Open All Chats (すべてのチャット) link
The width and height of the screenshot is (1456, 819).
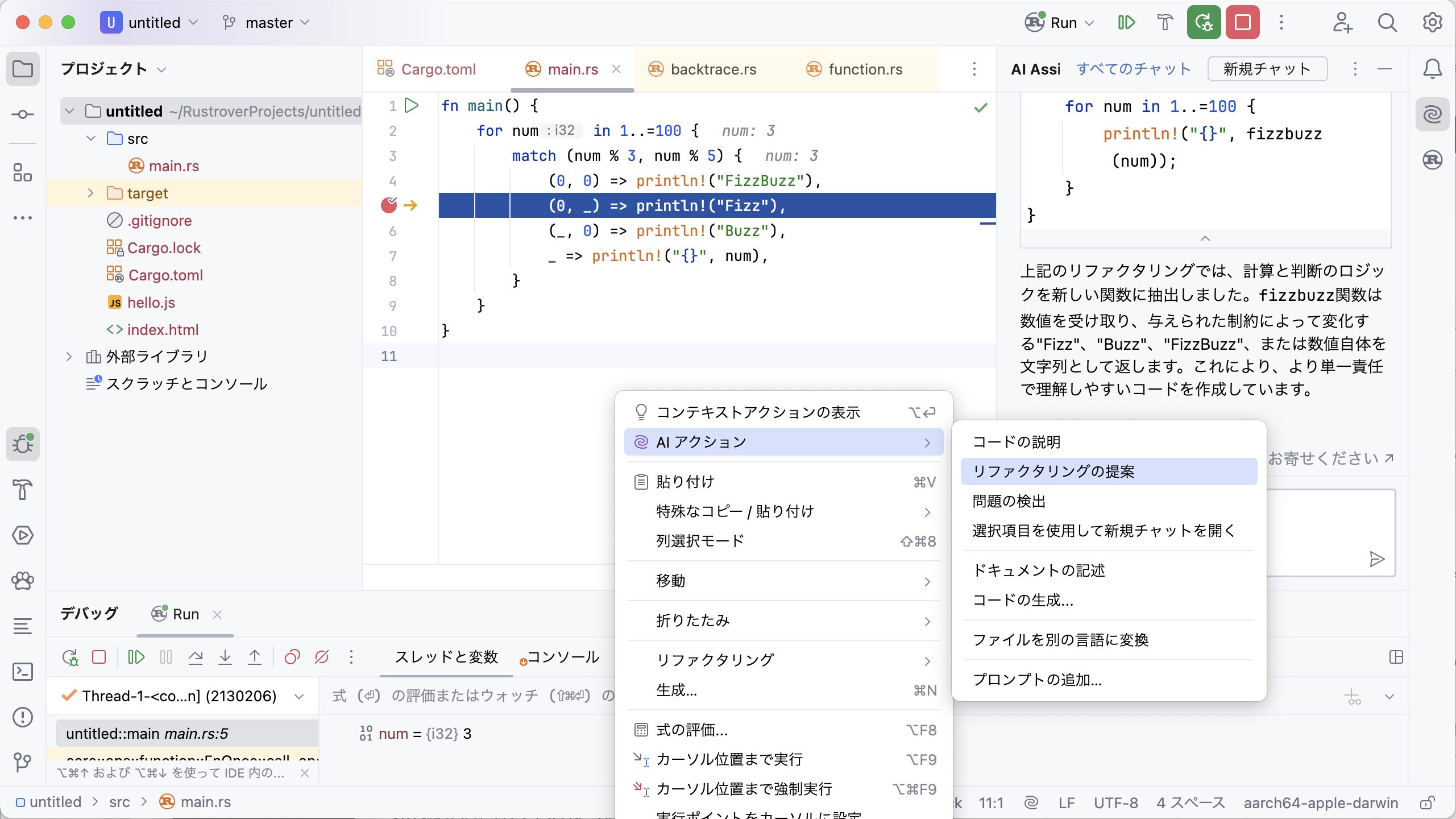[1134, 69]
